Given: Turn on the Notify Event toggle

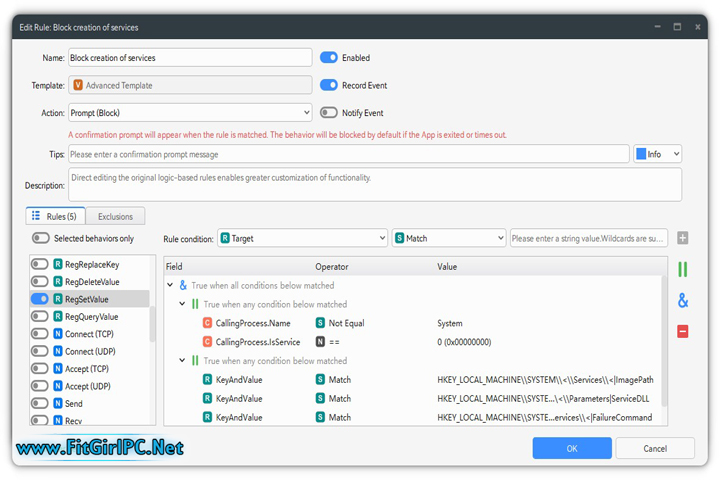Looking at the screenshot, I should [x=329, y=113].
